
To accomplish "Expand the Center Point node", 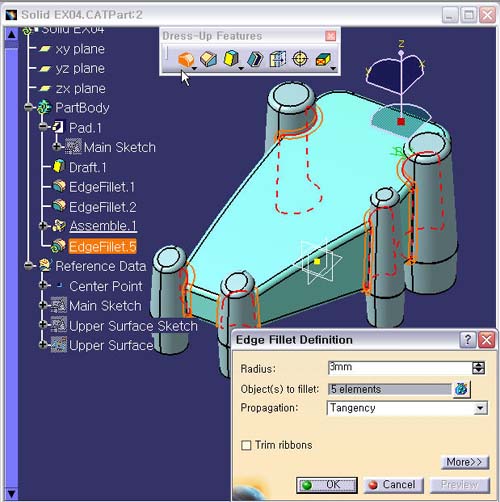I will point(43,285).
